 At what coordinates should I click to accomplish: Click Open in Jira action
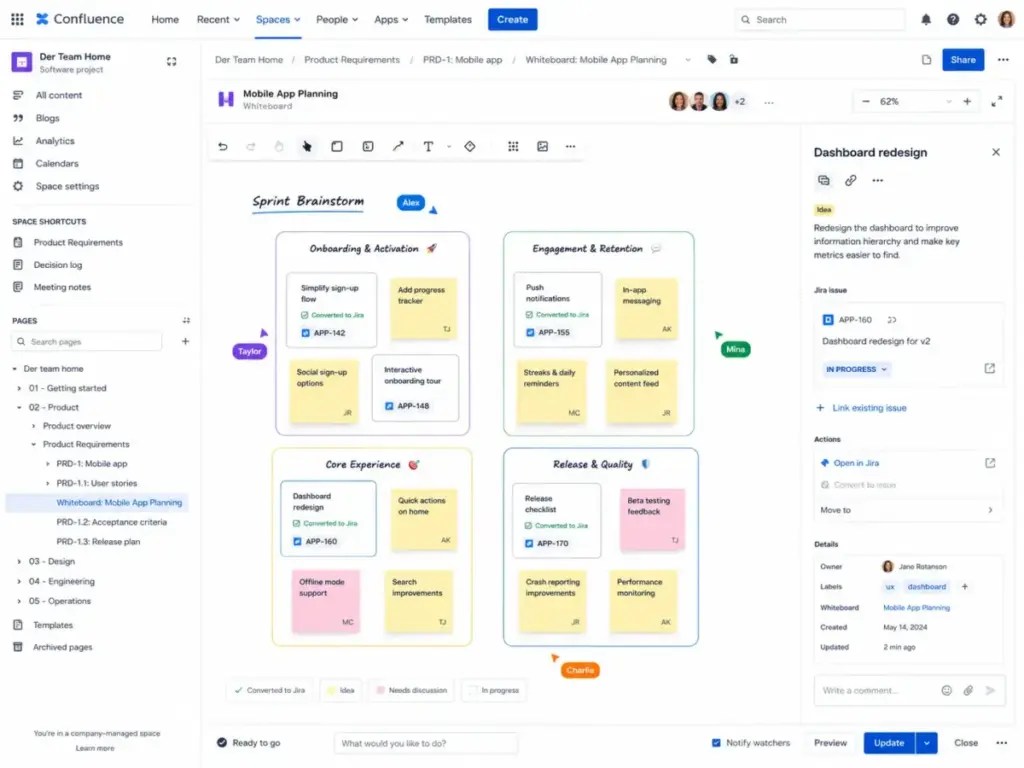coord(856,463)
